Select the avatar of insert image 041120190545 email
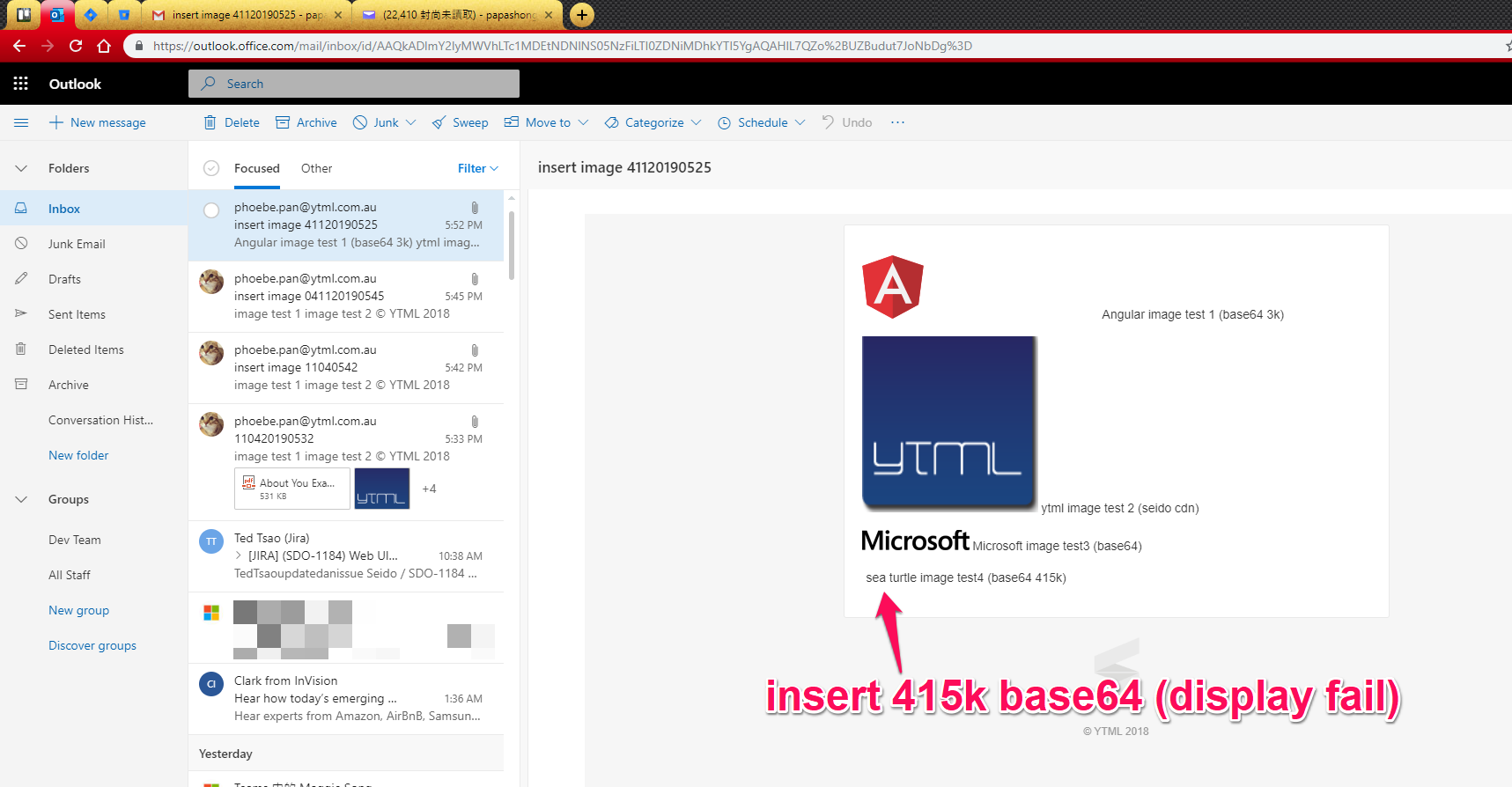 click(211, 282)
